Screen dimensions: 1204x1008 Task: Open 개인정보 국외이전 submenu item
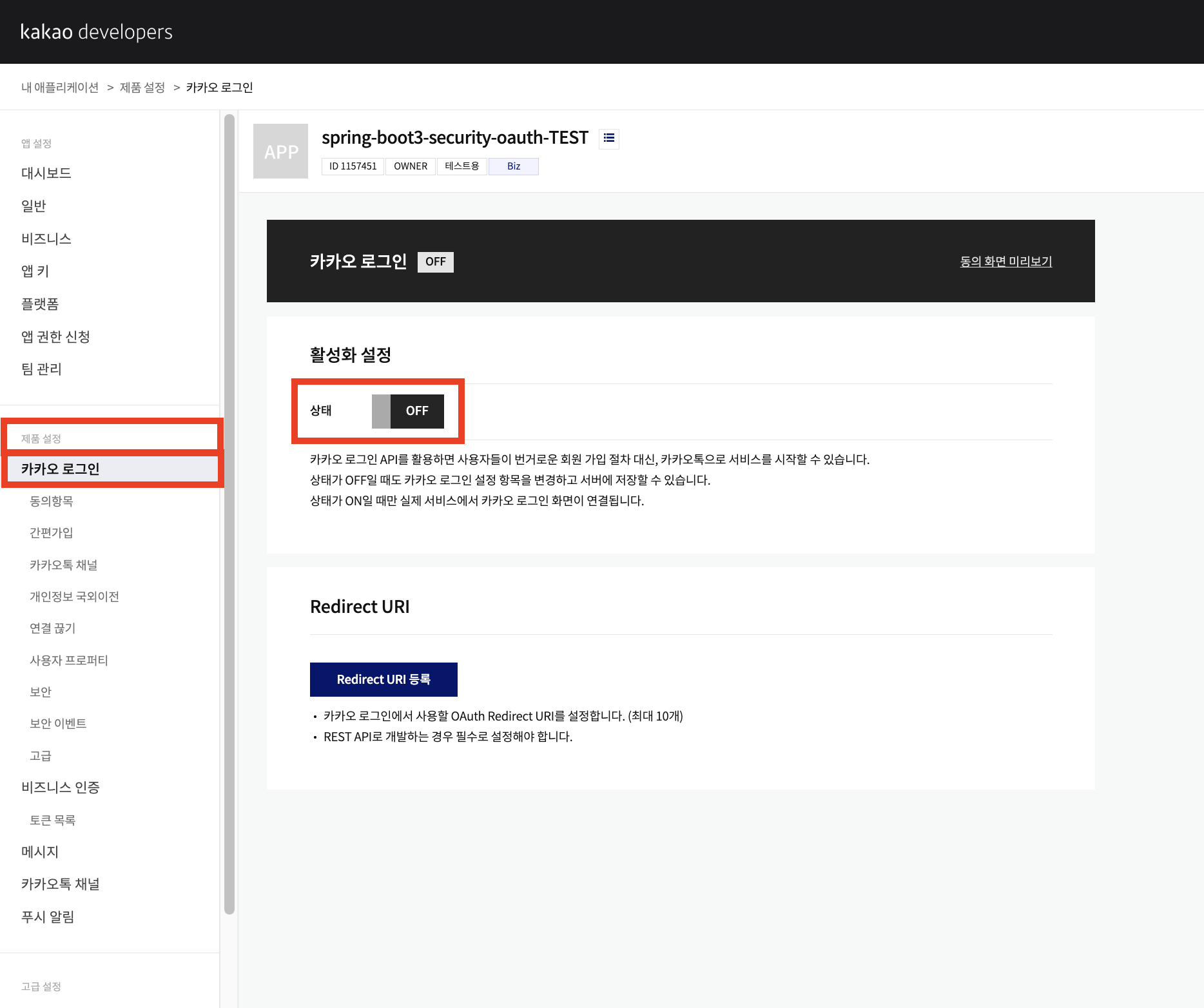pyautogui.click(x=75, y=596)
